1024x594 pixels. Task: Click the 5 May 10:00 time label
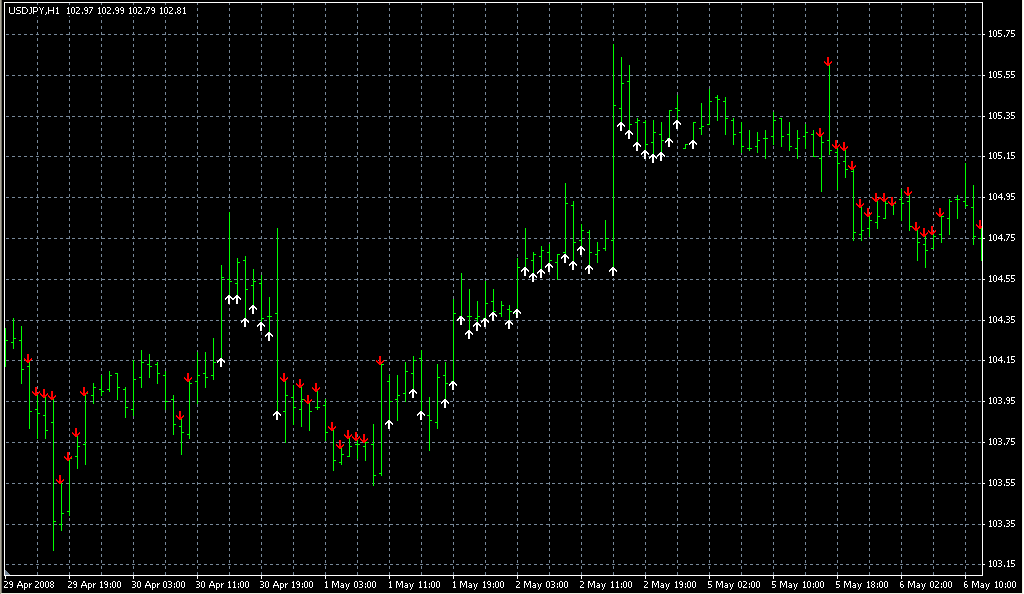(798, 585)
